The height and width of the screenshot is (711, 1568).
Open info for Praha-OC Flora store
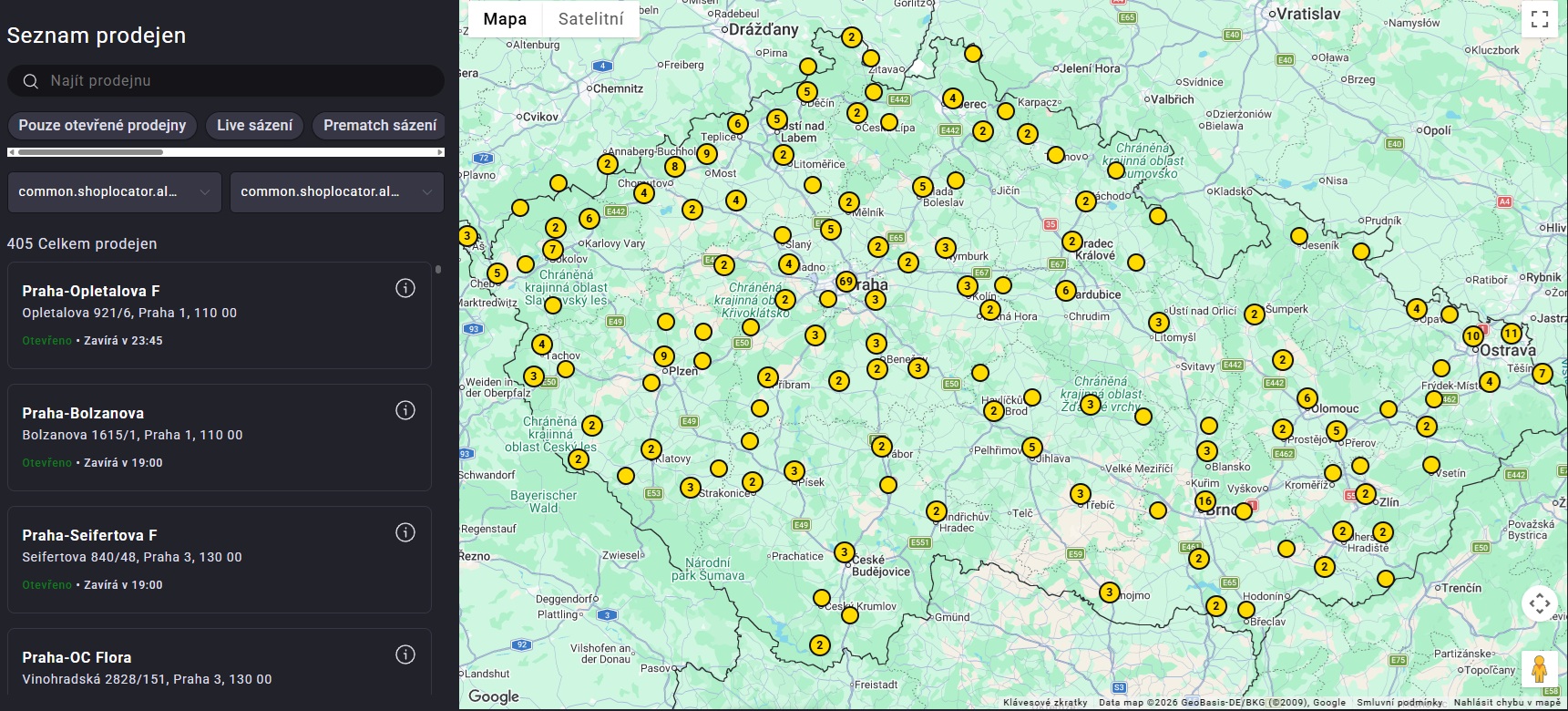point(405,654)
